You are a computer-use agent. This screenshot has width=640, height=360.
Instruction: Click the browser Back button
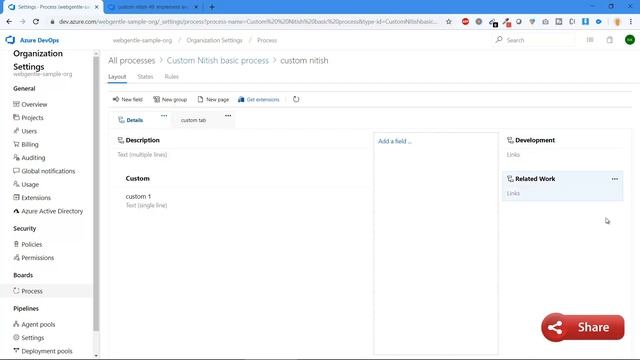tap(9, 22)
